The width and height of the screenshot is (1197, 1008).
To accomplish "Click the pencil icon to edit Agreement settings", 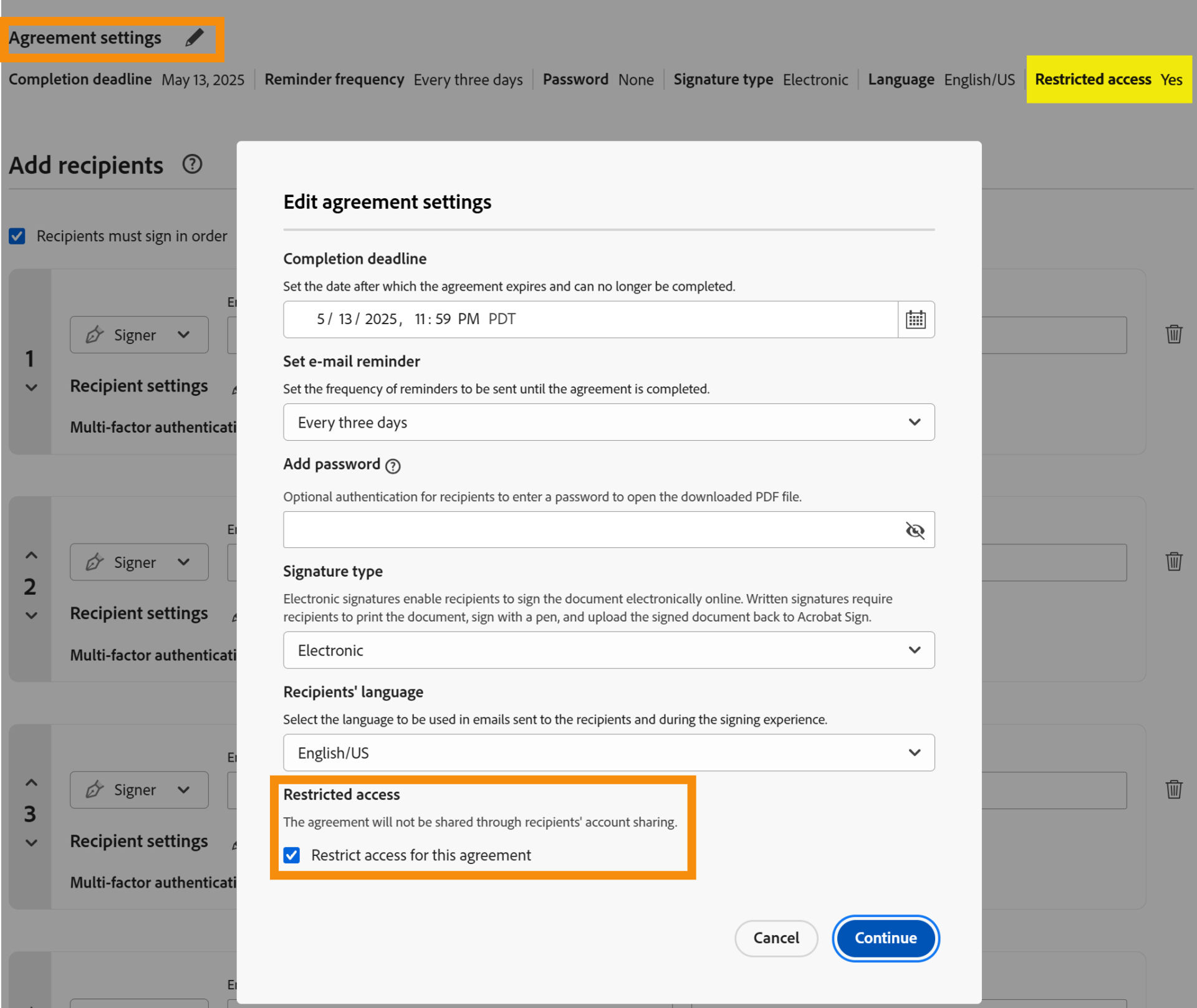I will (194, 37).
